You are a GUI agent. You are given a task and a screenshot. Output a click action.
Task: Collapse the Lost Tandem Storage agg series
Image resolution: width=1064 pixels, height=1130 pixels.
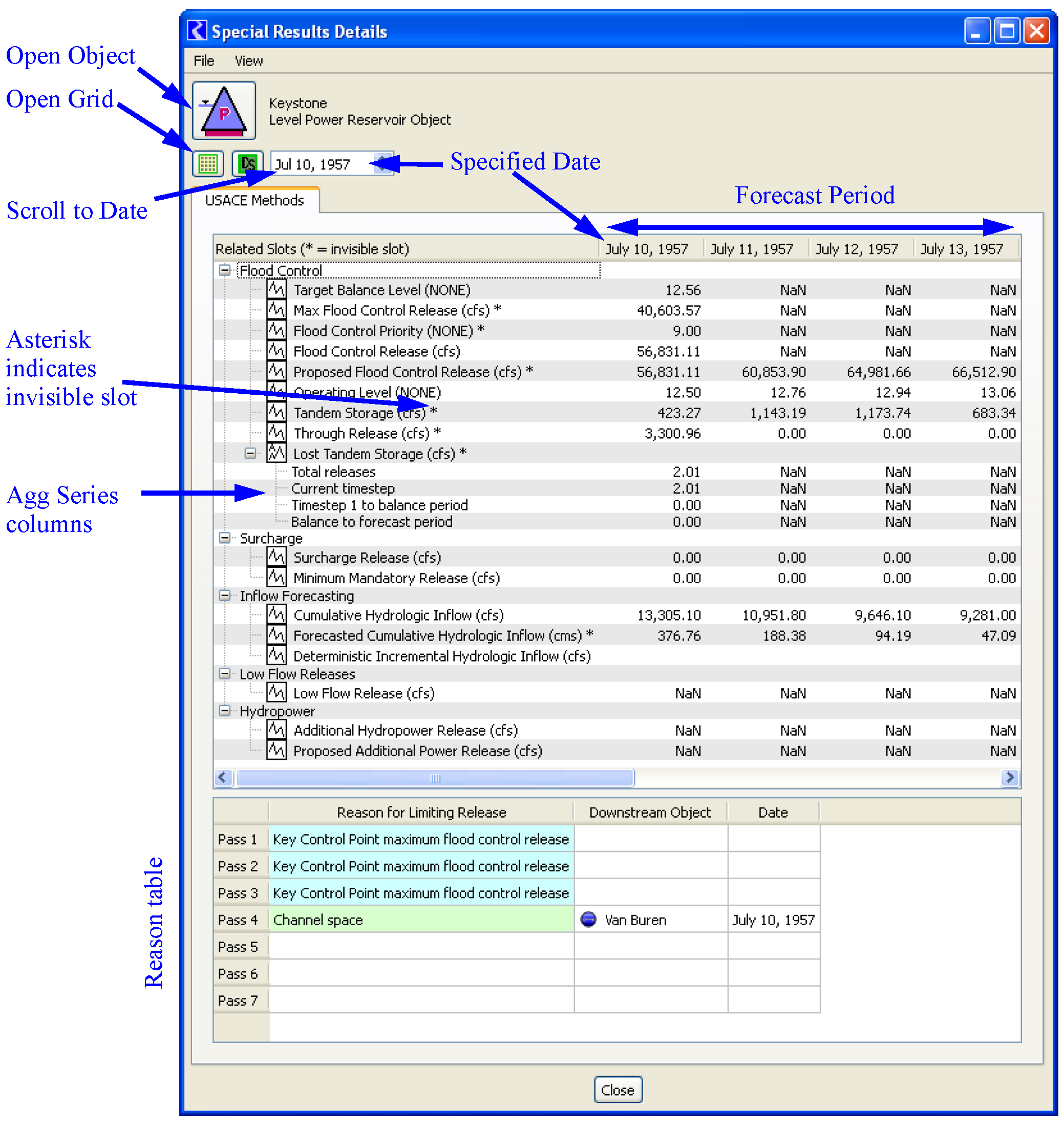click(250, 454)
